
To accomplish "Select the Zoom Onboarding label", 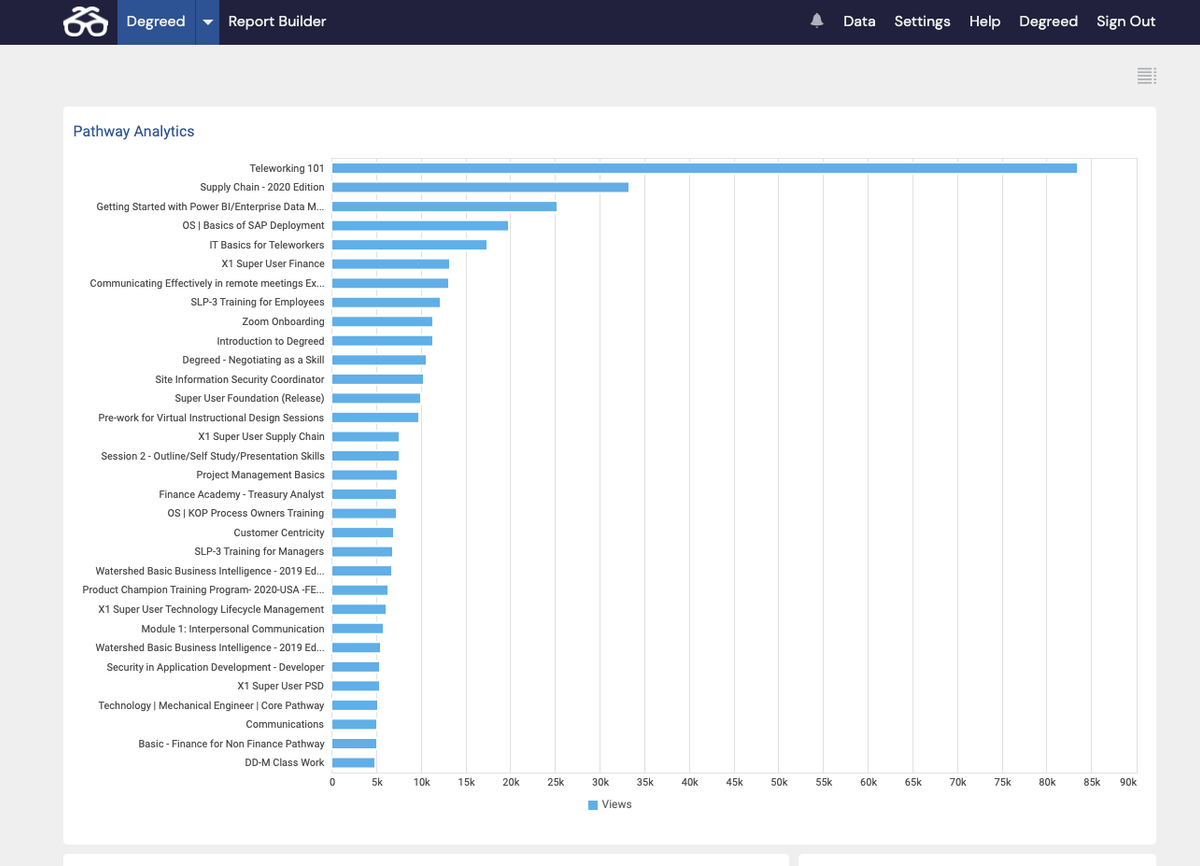I will 283,322.
